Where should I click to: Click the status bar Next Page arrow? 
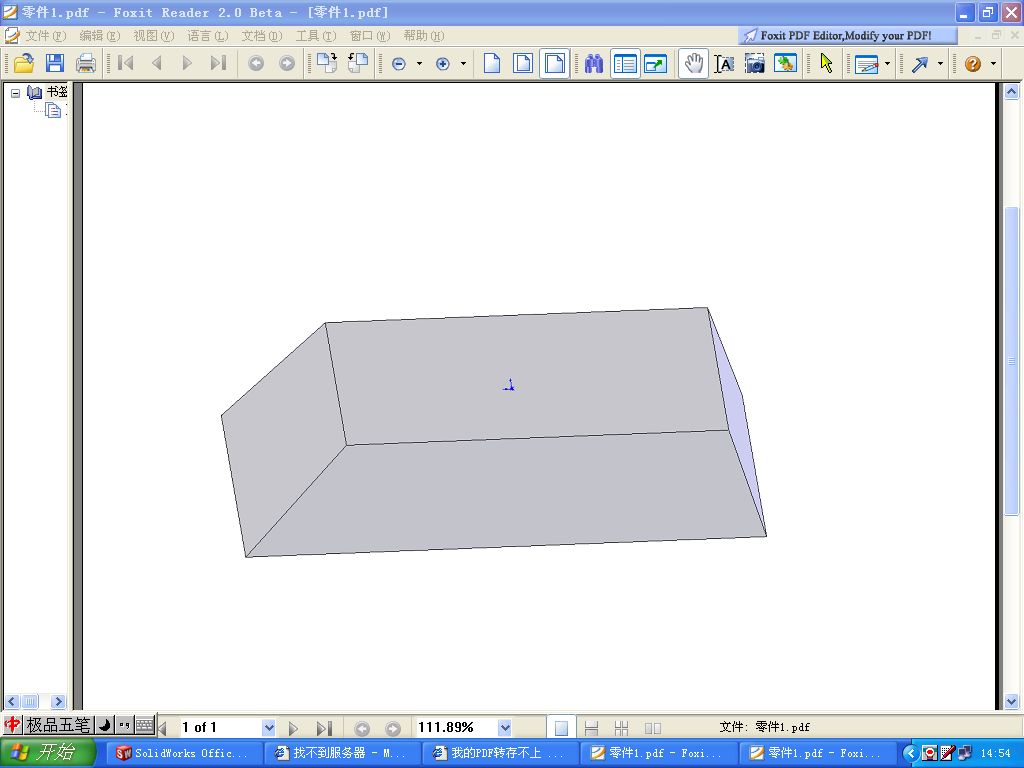(293, 728)
